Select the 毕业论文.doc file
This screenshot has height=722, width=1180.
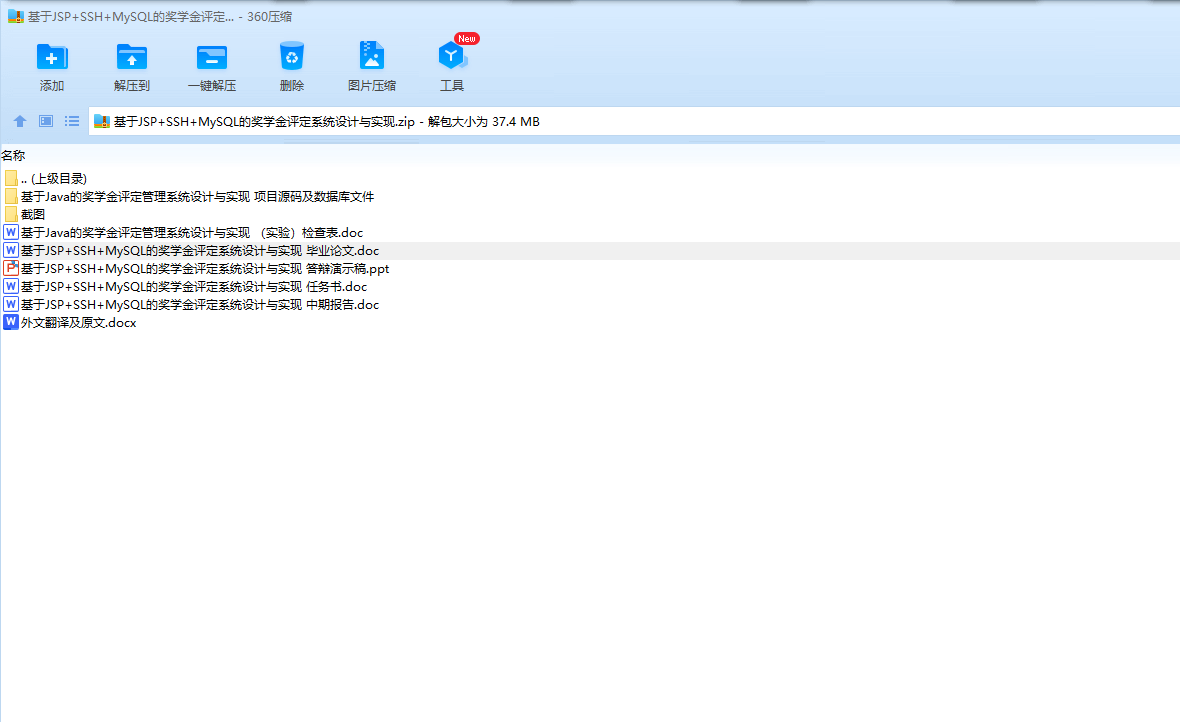tap(200, 251)
